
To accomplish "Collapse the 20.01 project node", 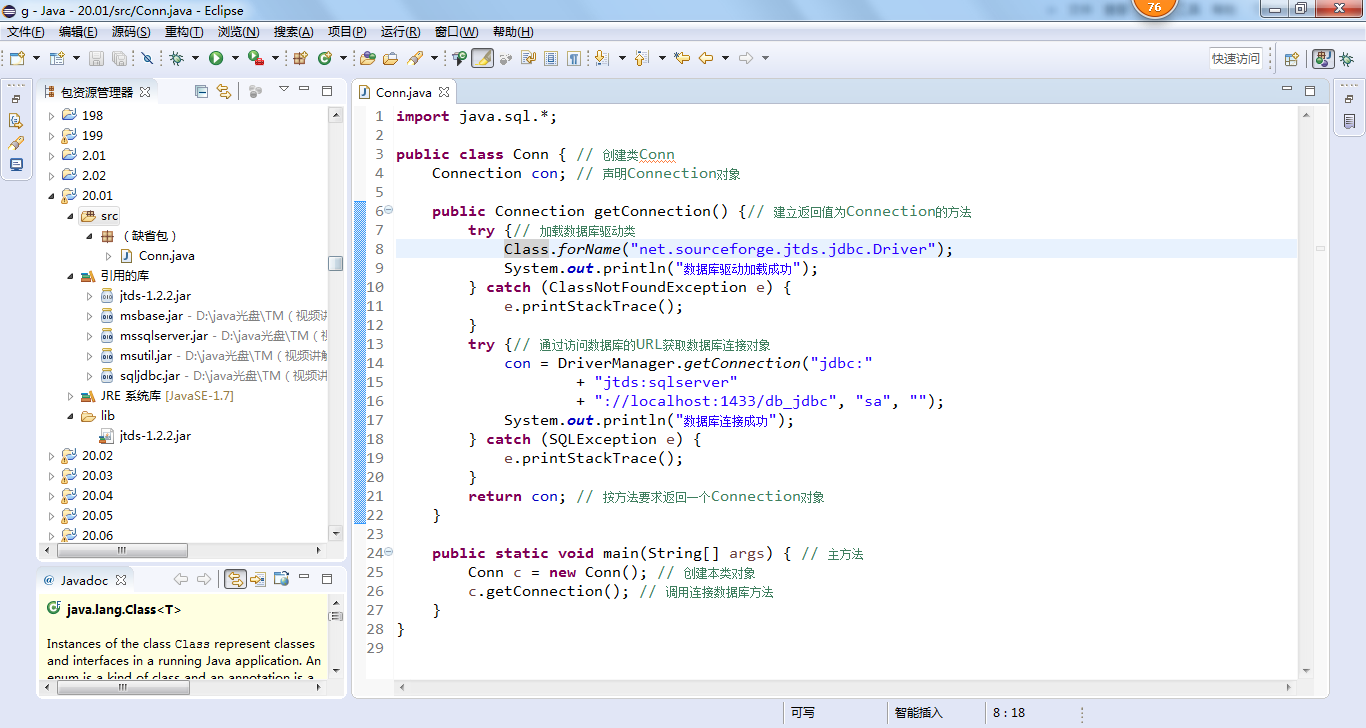I will point(52,195).
